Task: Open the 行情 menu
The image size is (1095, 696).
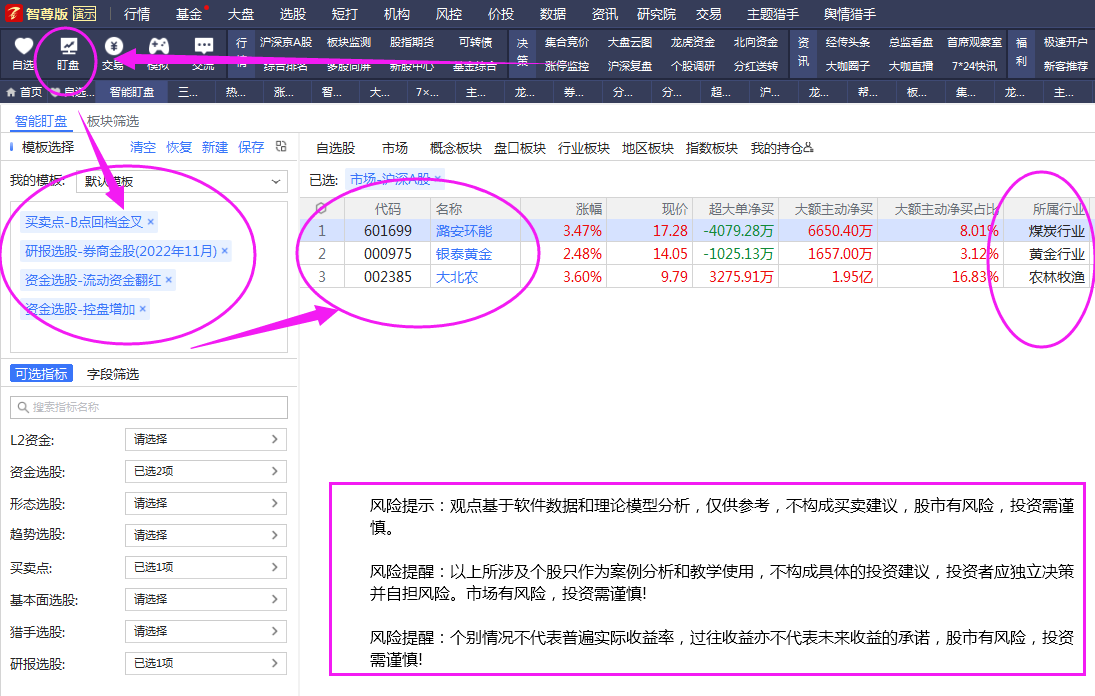Action: [x=137, y=14]
